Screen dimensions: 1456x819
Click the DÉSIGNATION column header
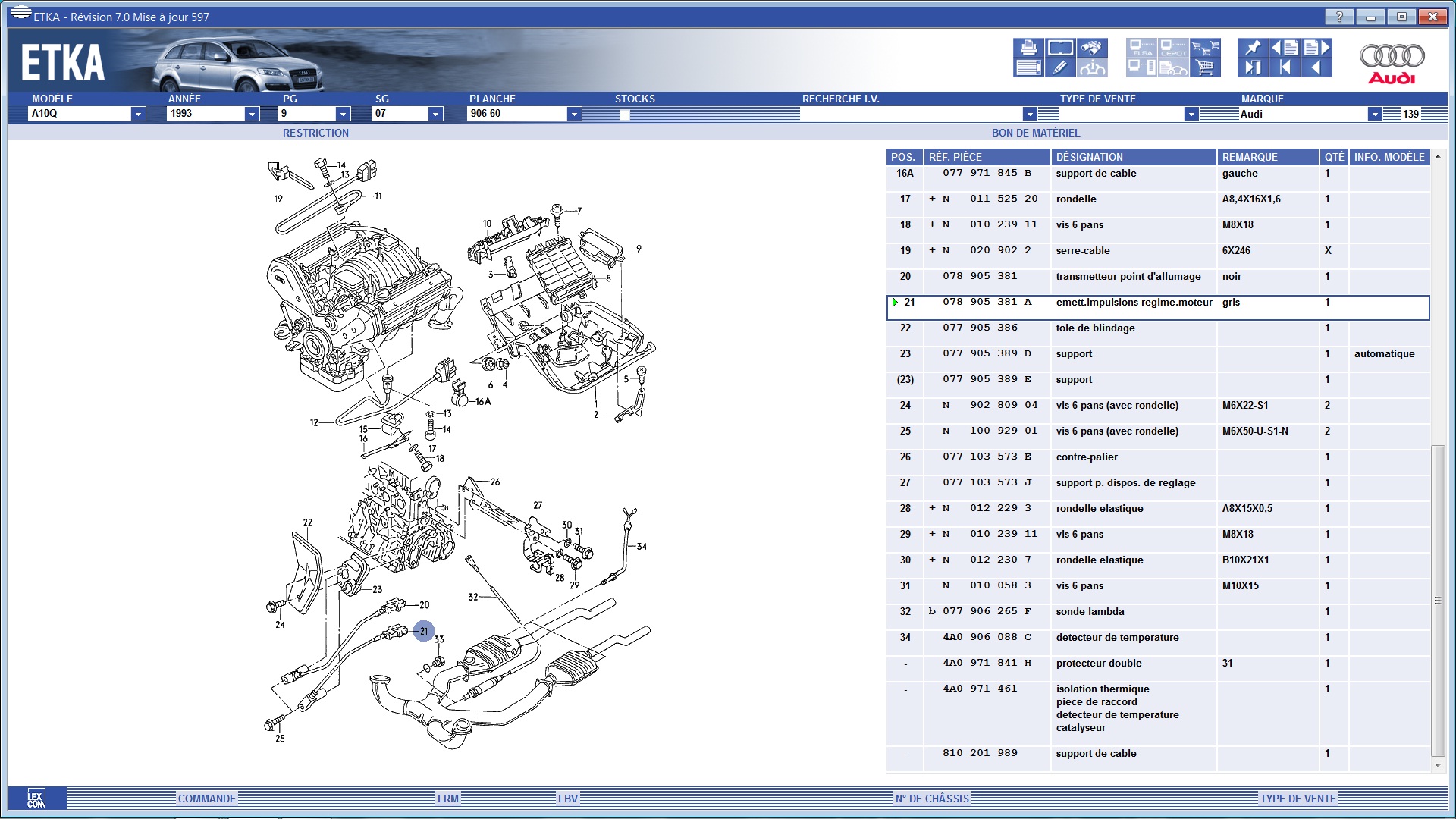click(x=1134, y=157)
